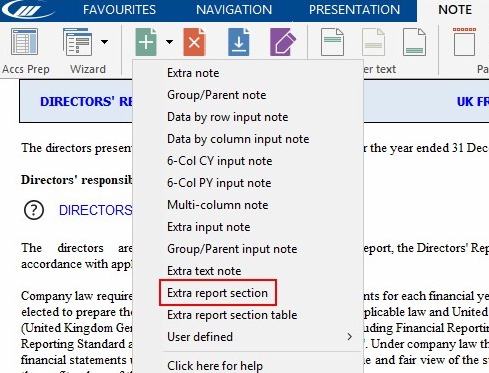Click the 'UK FR' header text

pos(473,102)
